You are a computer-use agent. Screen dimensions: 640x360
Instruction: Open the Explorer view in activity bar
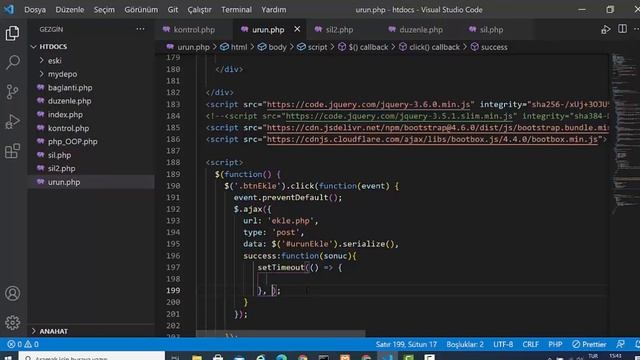12,33
